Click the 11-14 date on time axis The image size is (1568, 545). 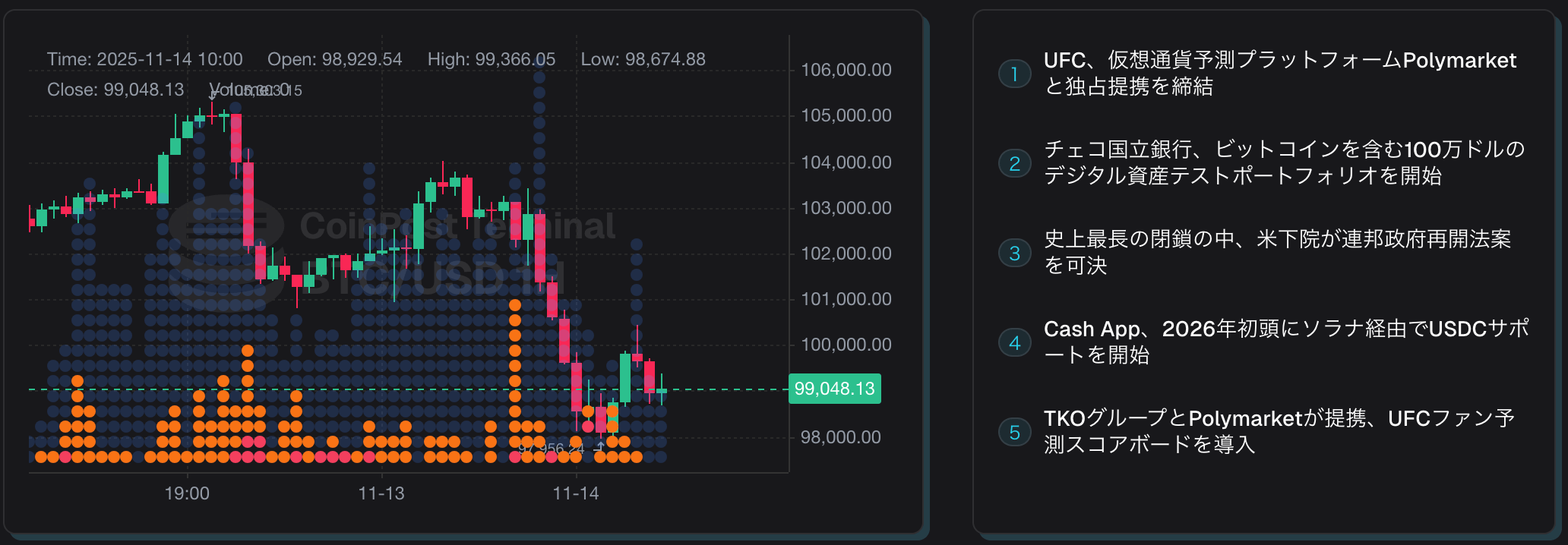576,493
